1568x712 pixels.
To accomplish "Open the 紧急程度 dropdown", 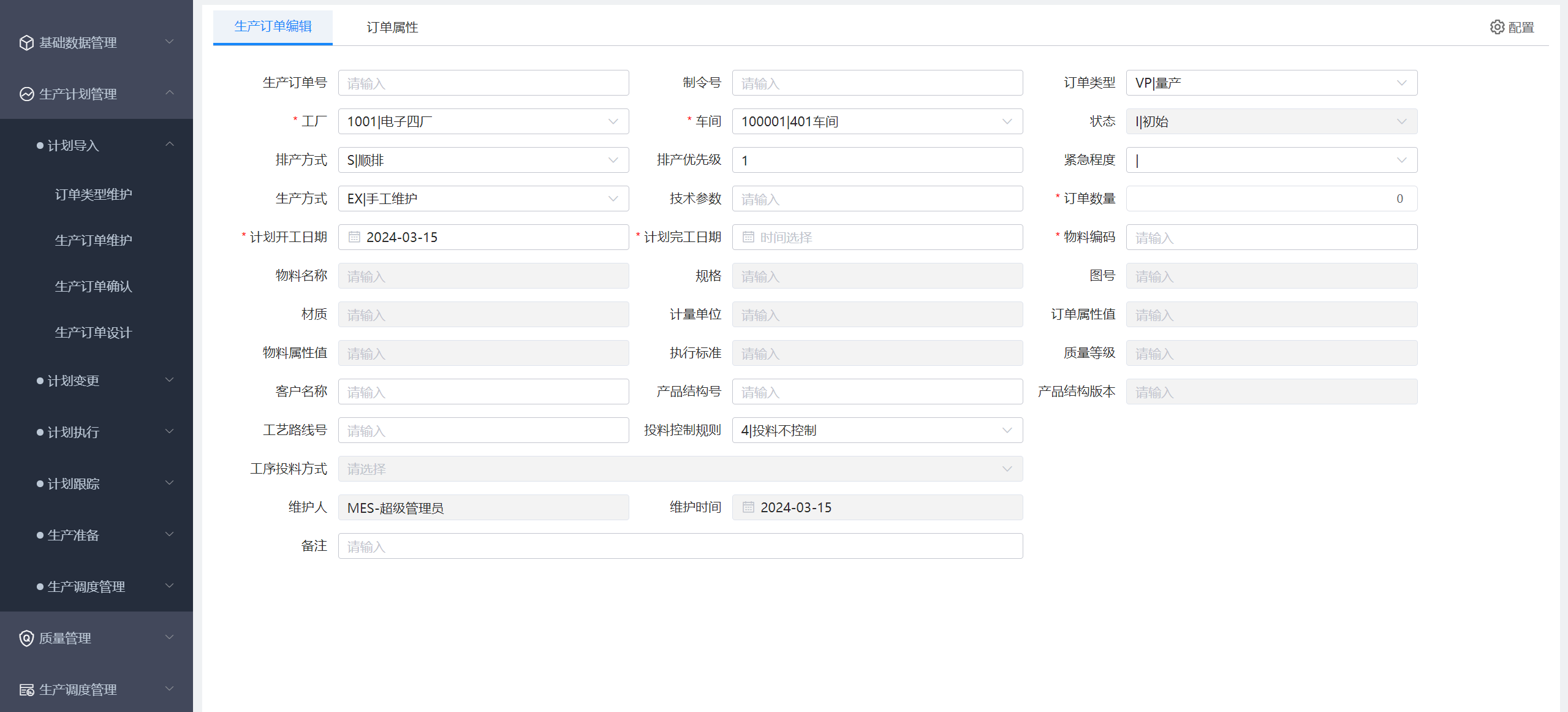I will point(1271,160).
